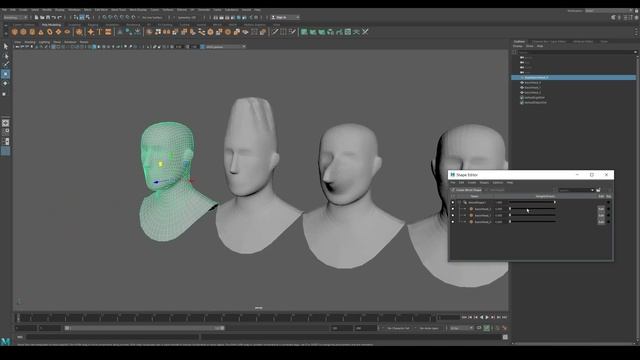Toggle visibility of first target in Shape Editor
Image resolution: width=640 pixels, height=360 pixels.
[453, 209]
